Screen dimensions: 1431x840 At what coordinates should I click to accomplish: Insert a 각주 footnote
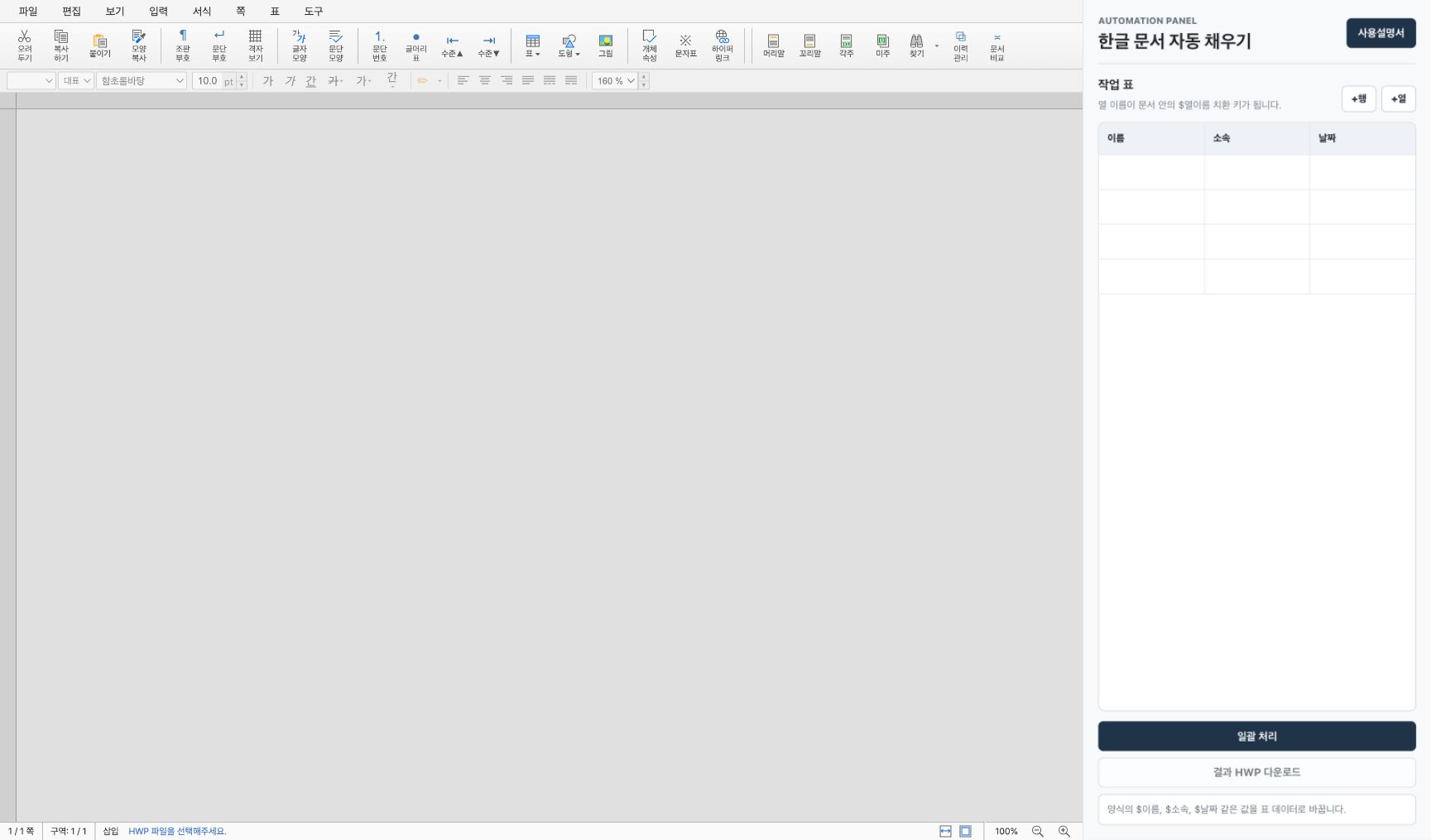[847, 45]
